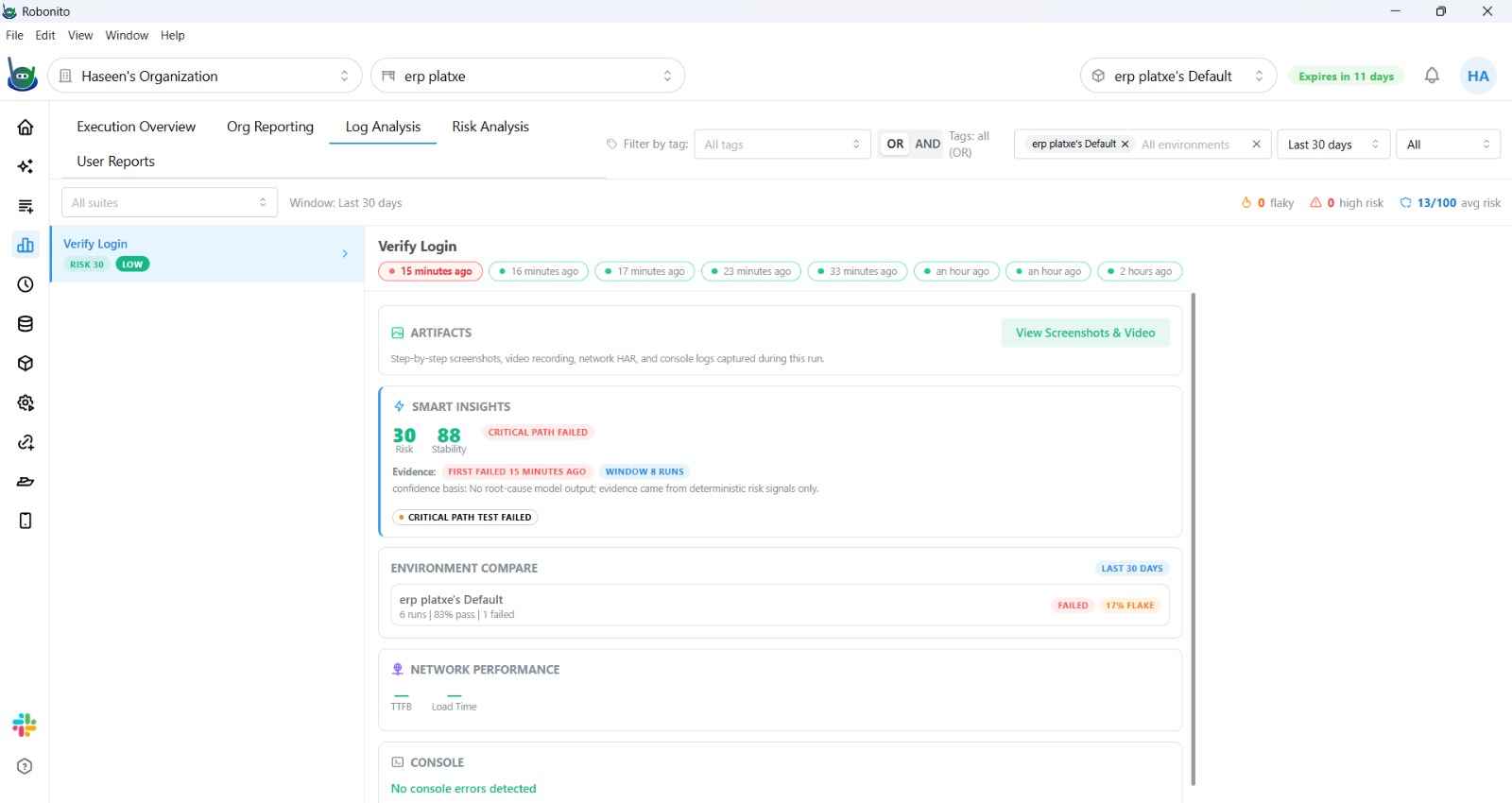The image size is (1512, 803).
Task: Open the settings gear sidebar icon
Action: click(x=26, y=402)
